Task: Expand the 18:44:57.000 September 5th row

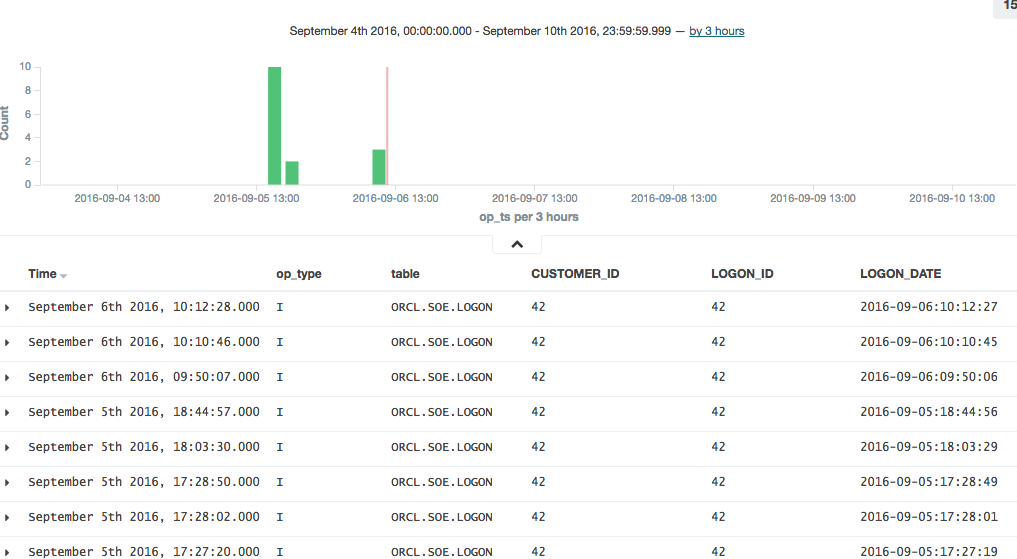Action: (x=8, y=413)
